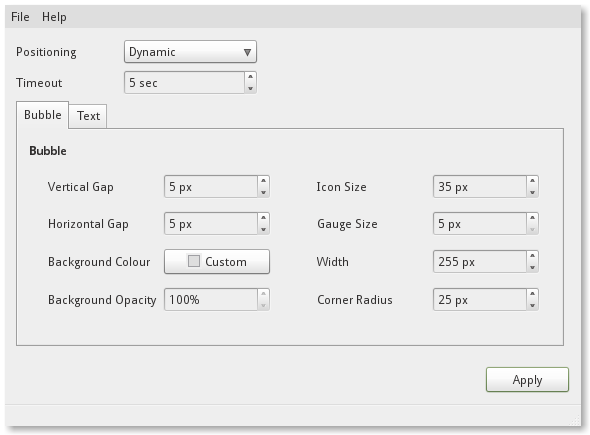Click the Apply button
Viewport: 590px width, 435px height.
[x=527, y=380]
